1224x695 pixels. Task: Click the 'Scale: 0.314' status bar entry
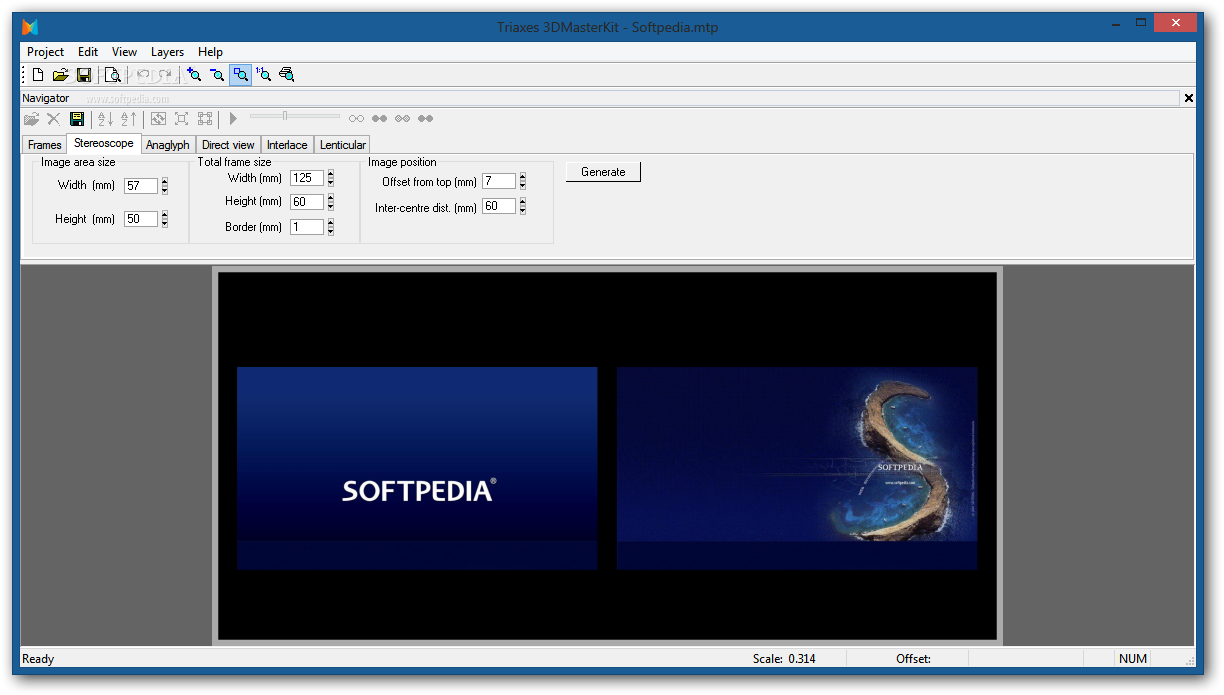click(x=782, y=659)
